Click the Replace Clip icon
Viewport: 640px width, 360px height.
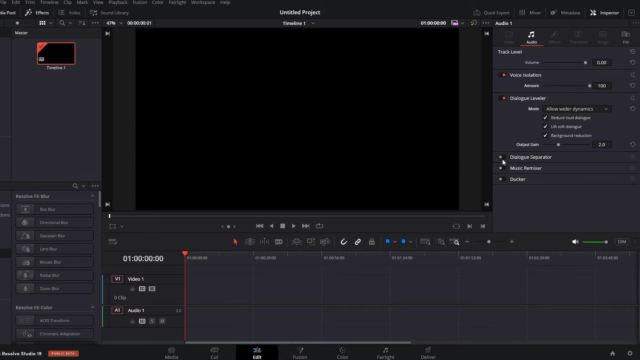(x=325, y=242)
